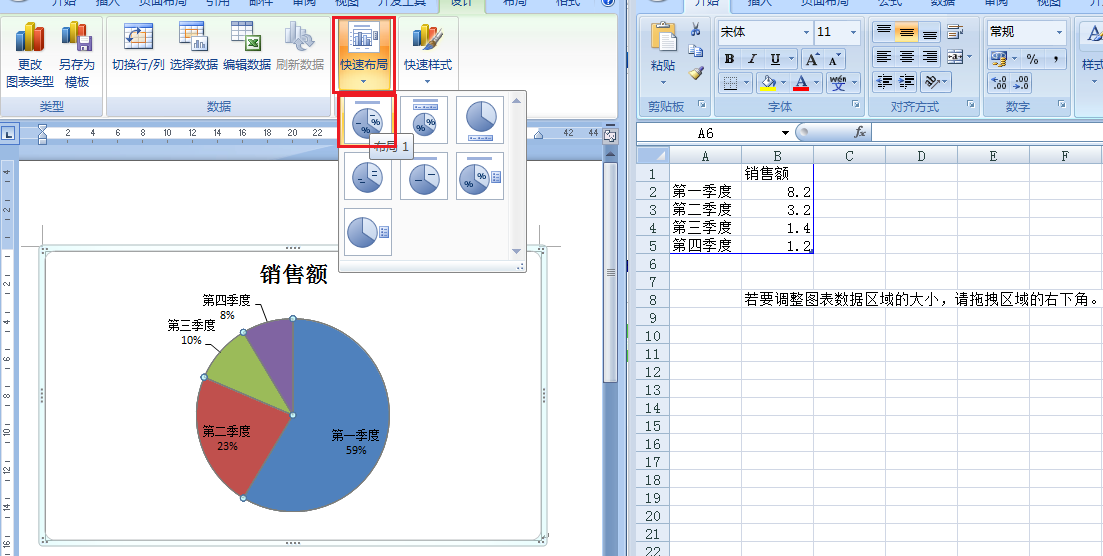
Task: Toggle Bottom Align in Excel
Action: tap(930, 32)
